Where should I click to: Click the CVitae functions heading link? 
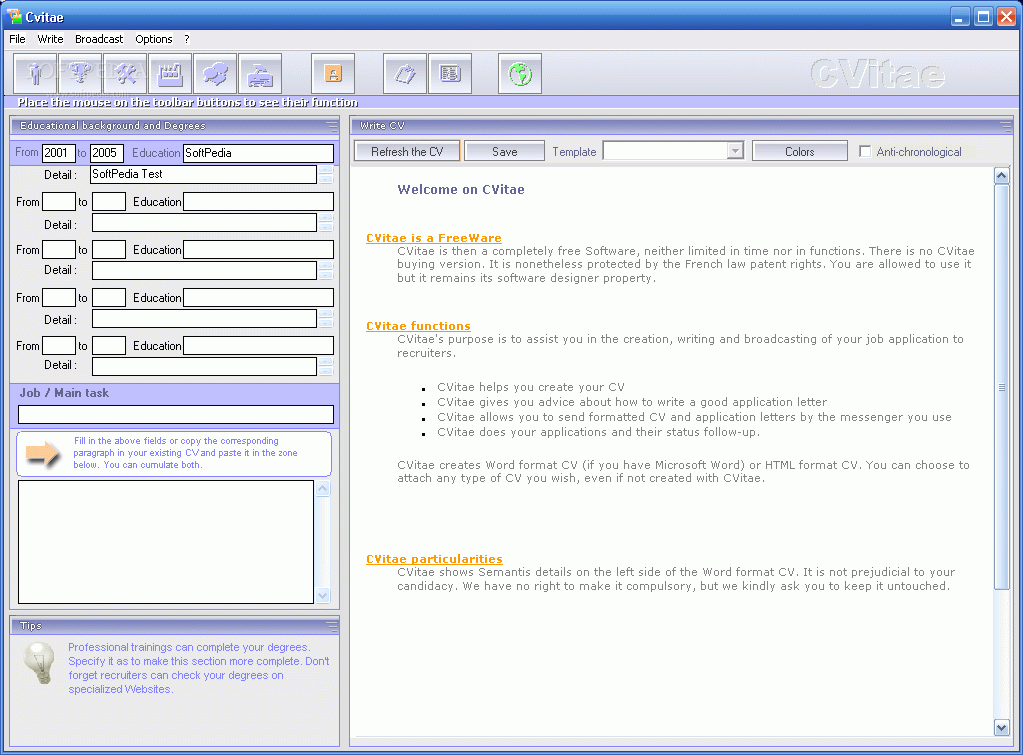418,326
